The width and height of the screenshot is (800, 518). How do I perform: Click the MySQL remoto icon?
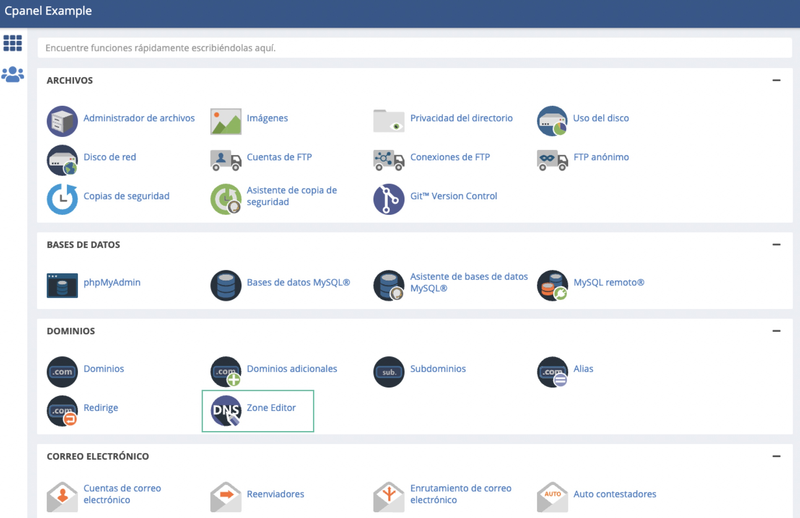[552, 285]
